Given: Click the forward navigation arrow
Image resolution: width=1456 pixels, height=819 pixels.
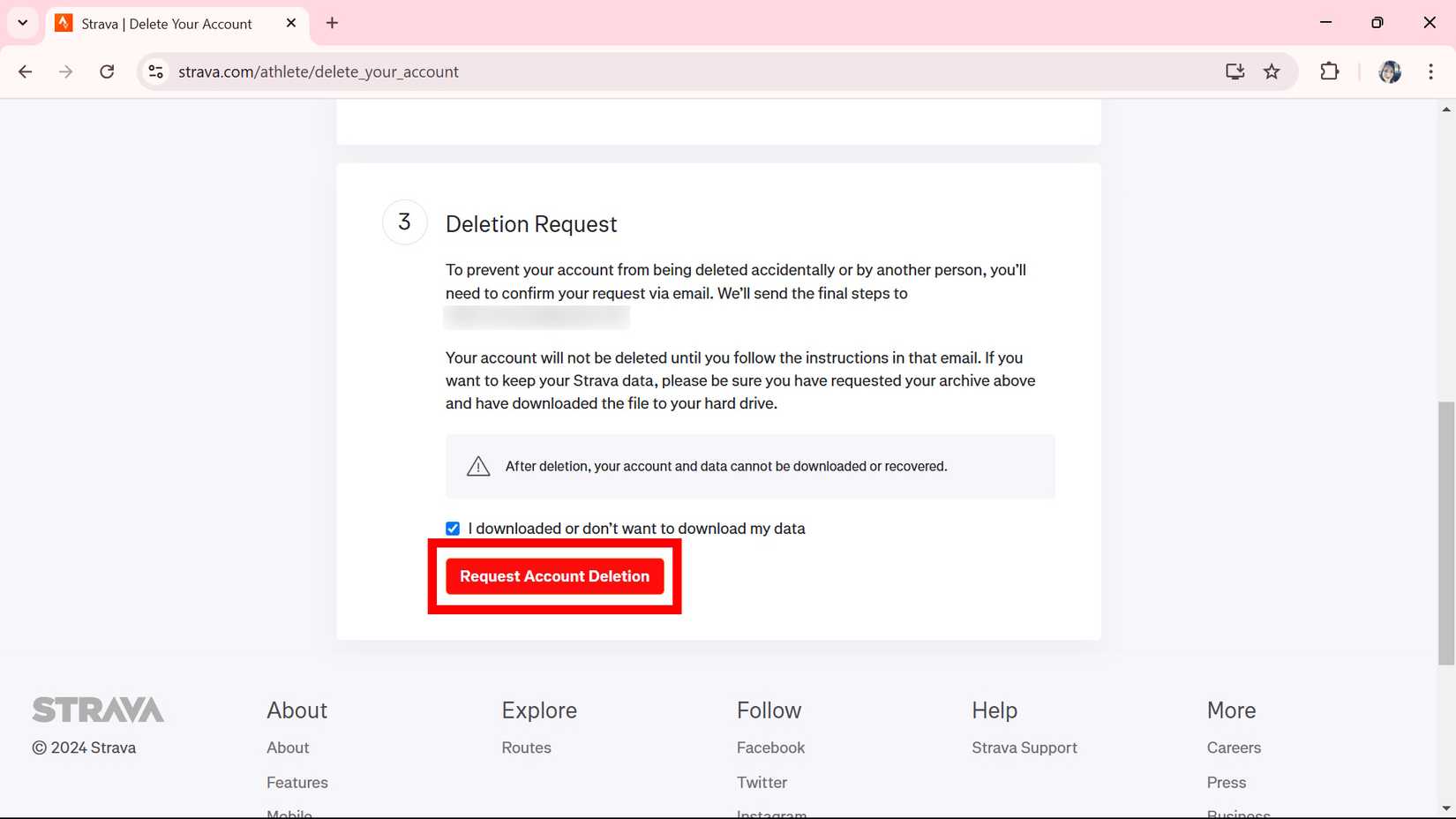Looking at the screenshot, I should [x=65, y=71].
